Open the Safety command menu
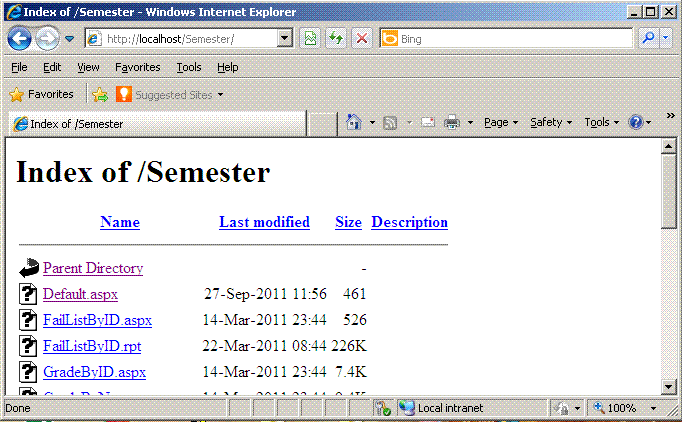 (x=551, y=123)
